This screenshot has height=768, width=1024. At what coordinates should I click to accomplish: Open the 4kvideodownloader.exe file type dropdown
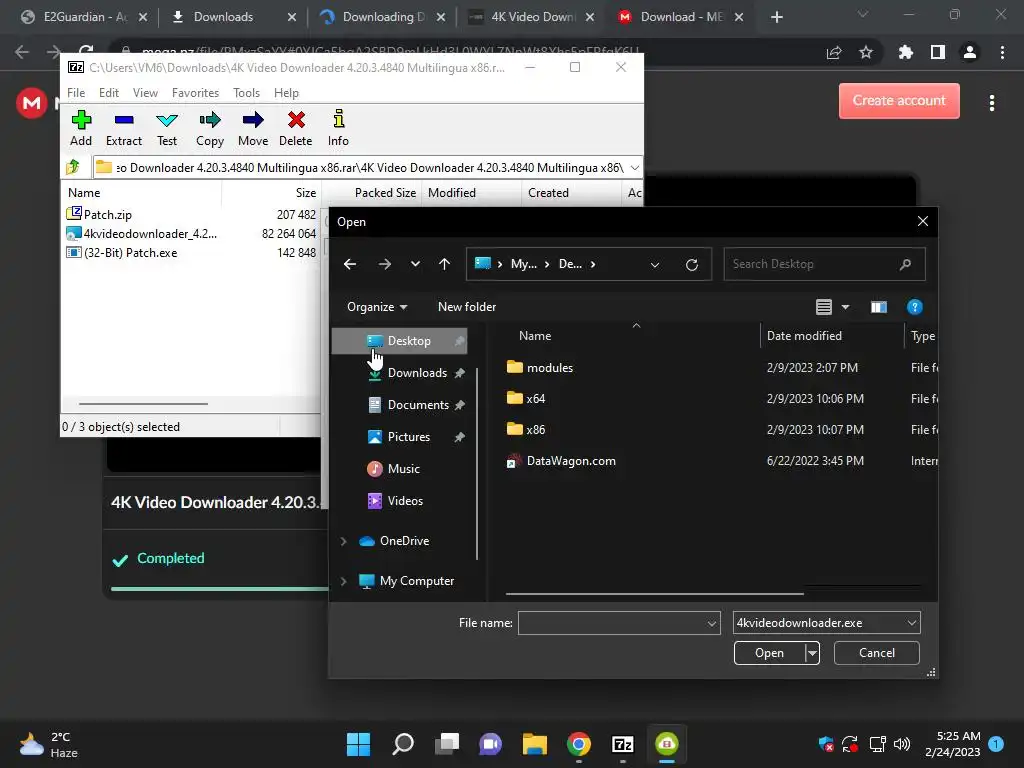[x=827, y=623]
